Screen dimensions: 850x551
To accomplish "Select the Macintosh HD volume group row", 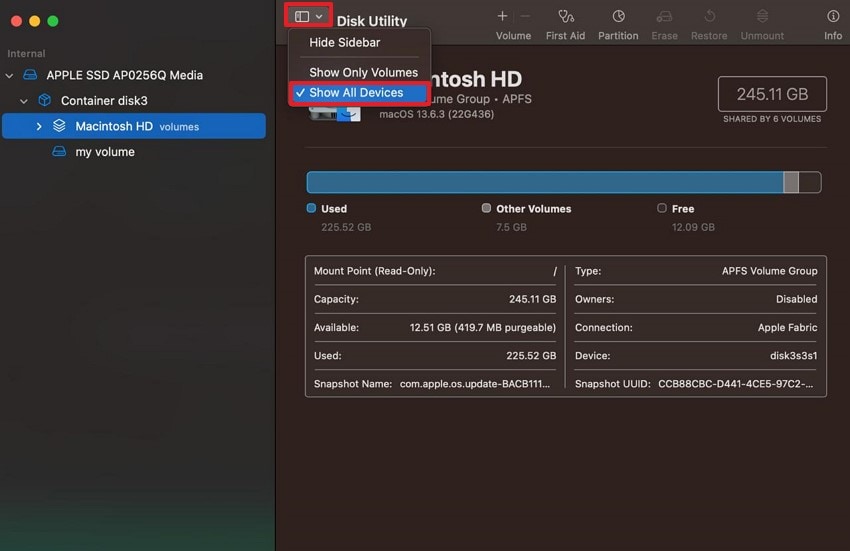I will pyautogui.click(x=134, y=126).
